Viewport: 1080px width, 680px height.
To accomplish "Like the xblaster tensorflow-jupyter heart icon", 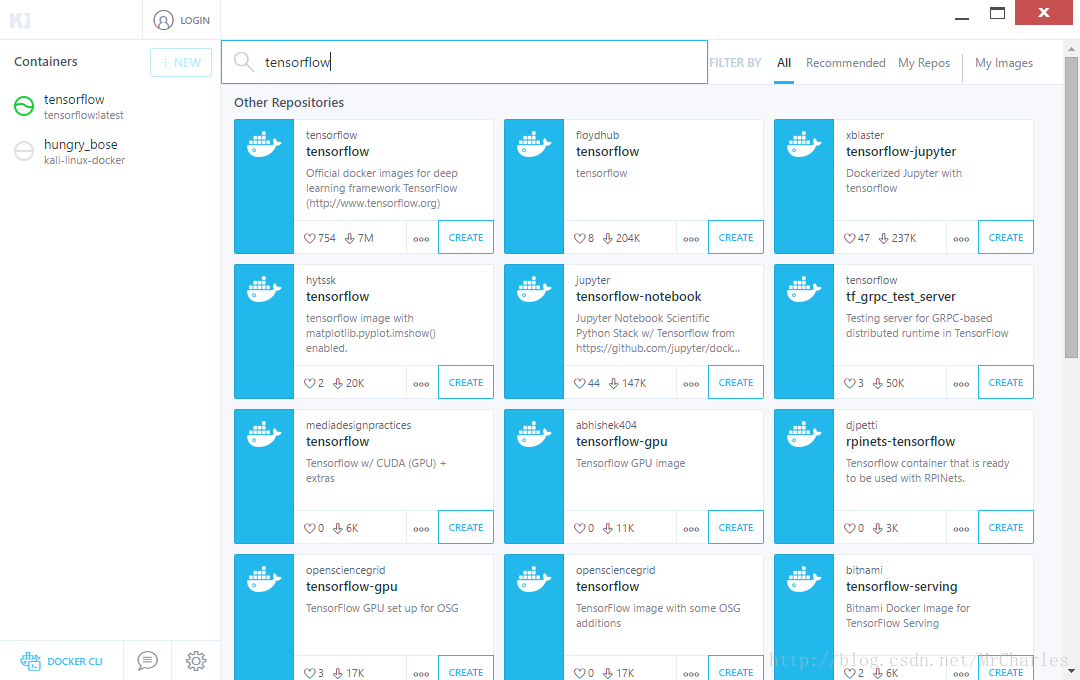I will click(x=849, y=238).
